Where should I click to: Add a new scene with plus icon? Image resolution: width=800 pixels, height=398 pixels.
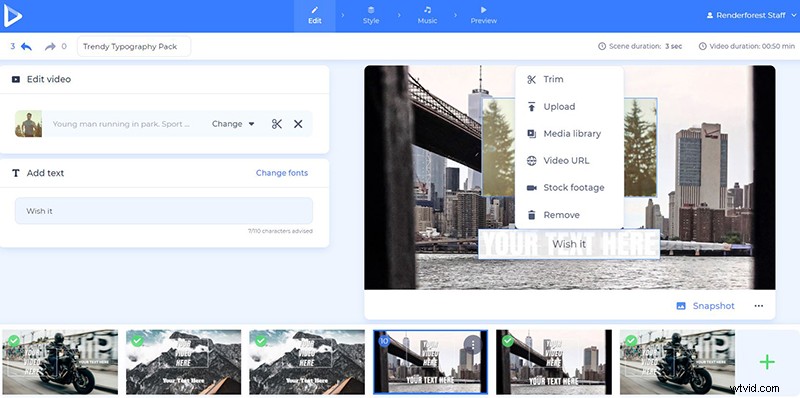[x=767, y=362]
